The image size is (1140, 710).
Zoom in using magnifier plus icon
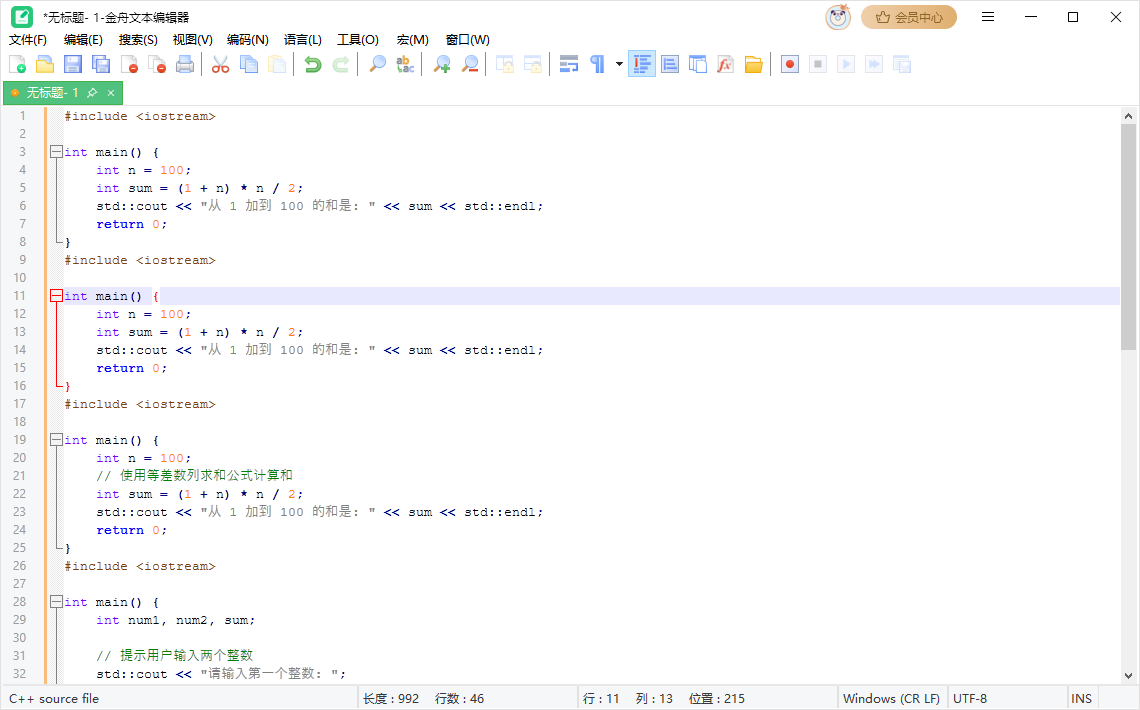[441, 65]
